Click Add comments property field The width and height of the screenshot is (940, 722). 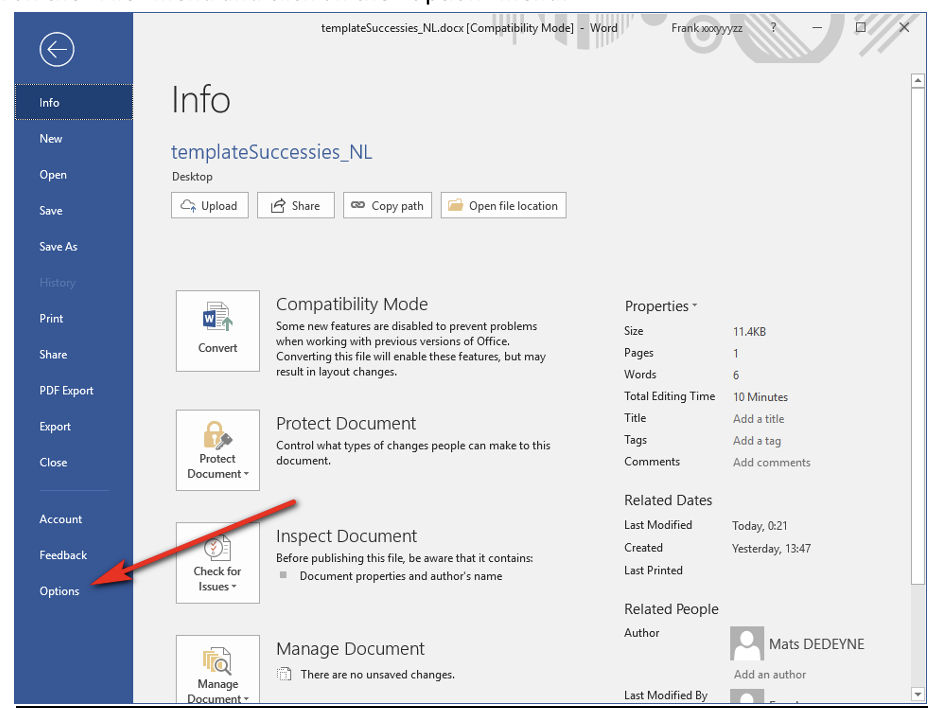(771, 463)
